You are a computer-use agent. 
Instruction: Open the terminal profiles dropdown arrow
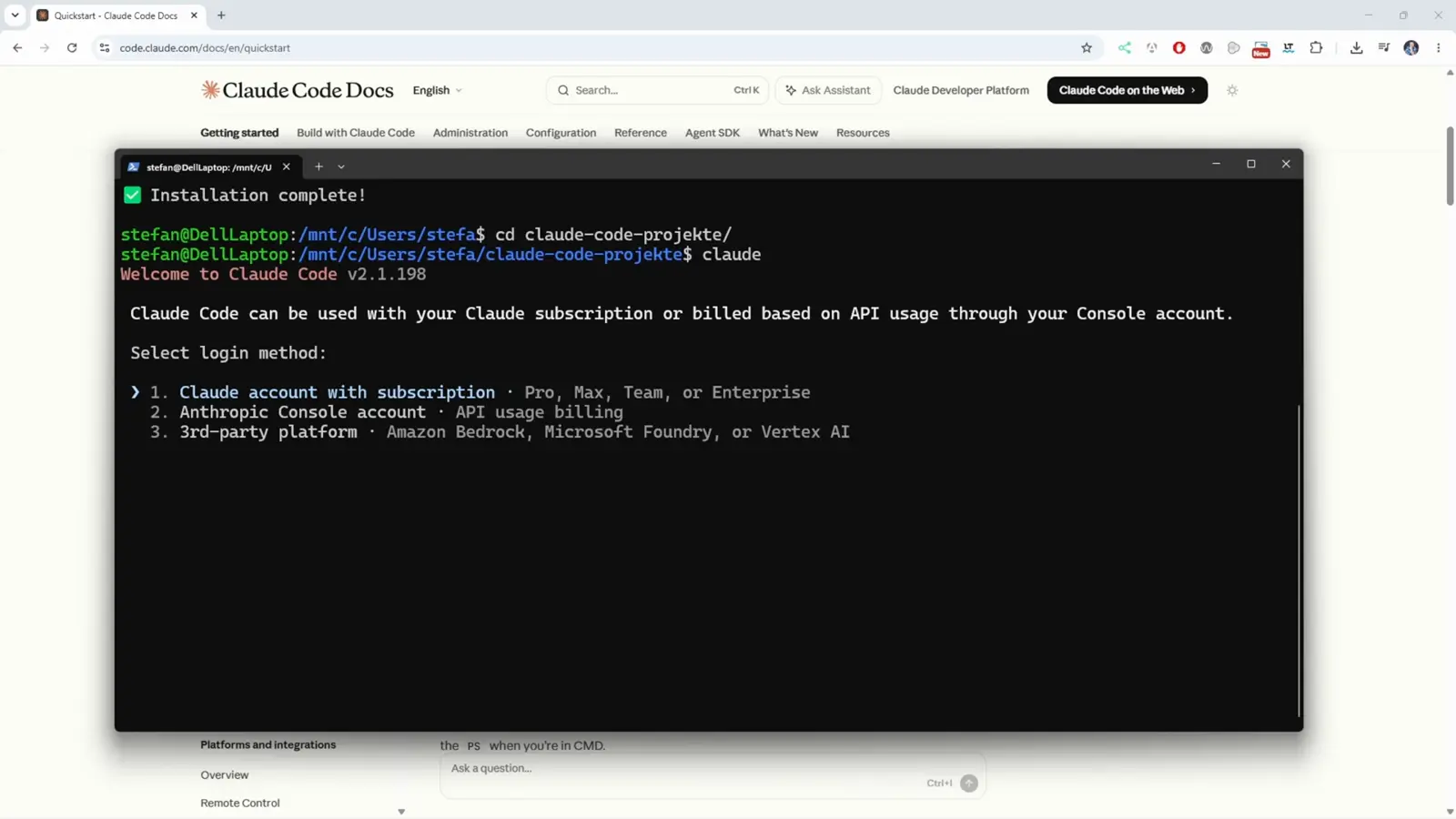[341, 167]
